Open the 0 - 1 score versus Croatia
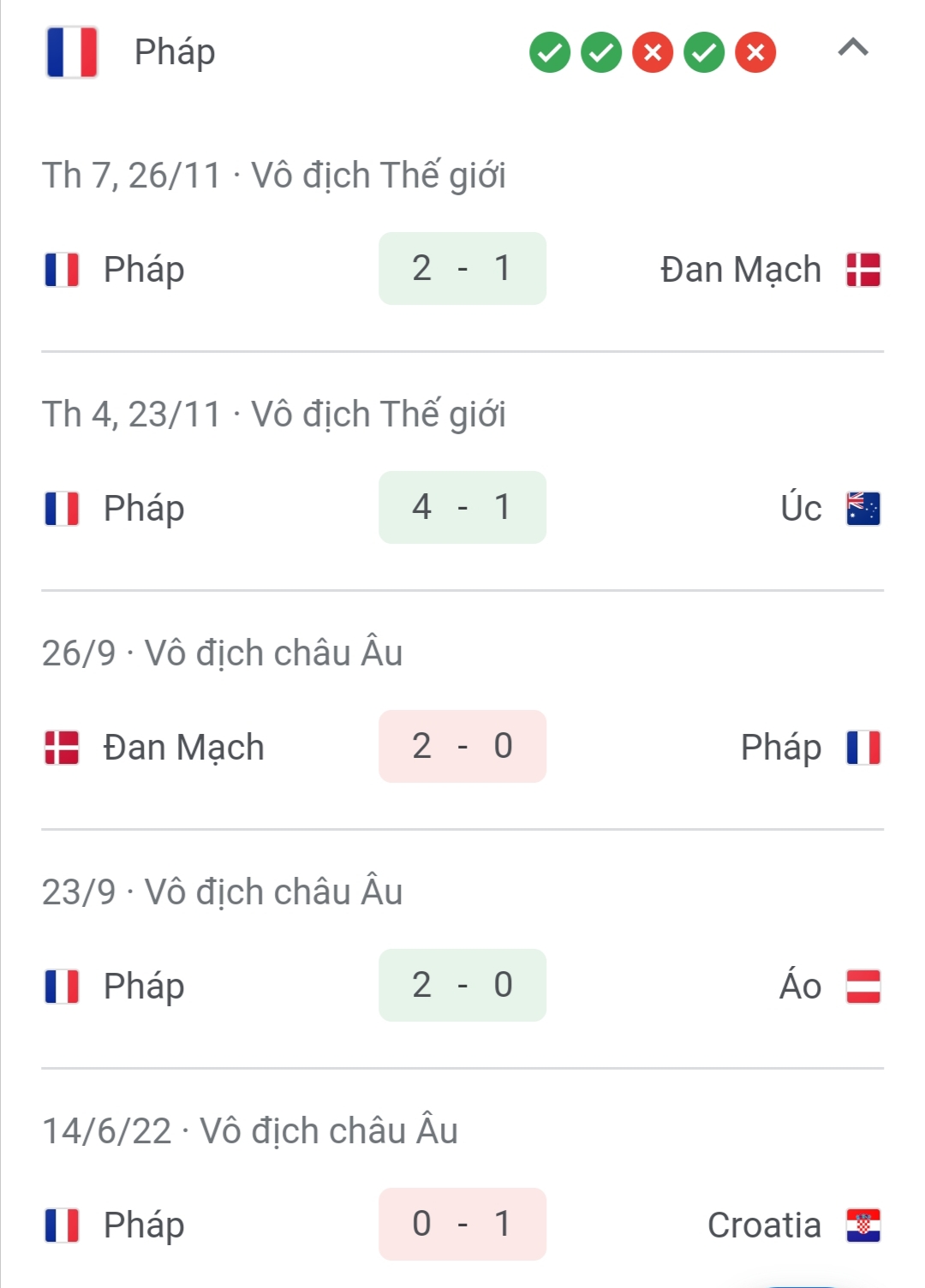The height and width of the screenshot is (1288, 925). (462, 1225)
